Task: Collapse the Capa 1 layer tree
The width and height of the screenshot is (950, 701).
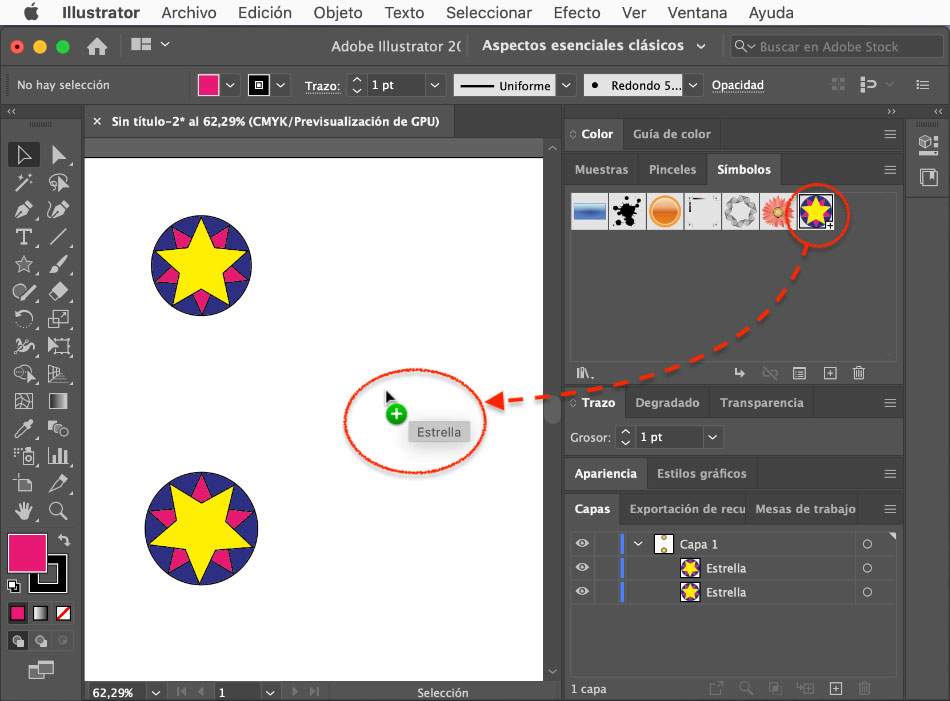Action: (639, 544)
